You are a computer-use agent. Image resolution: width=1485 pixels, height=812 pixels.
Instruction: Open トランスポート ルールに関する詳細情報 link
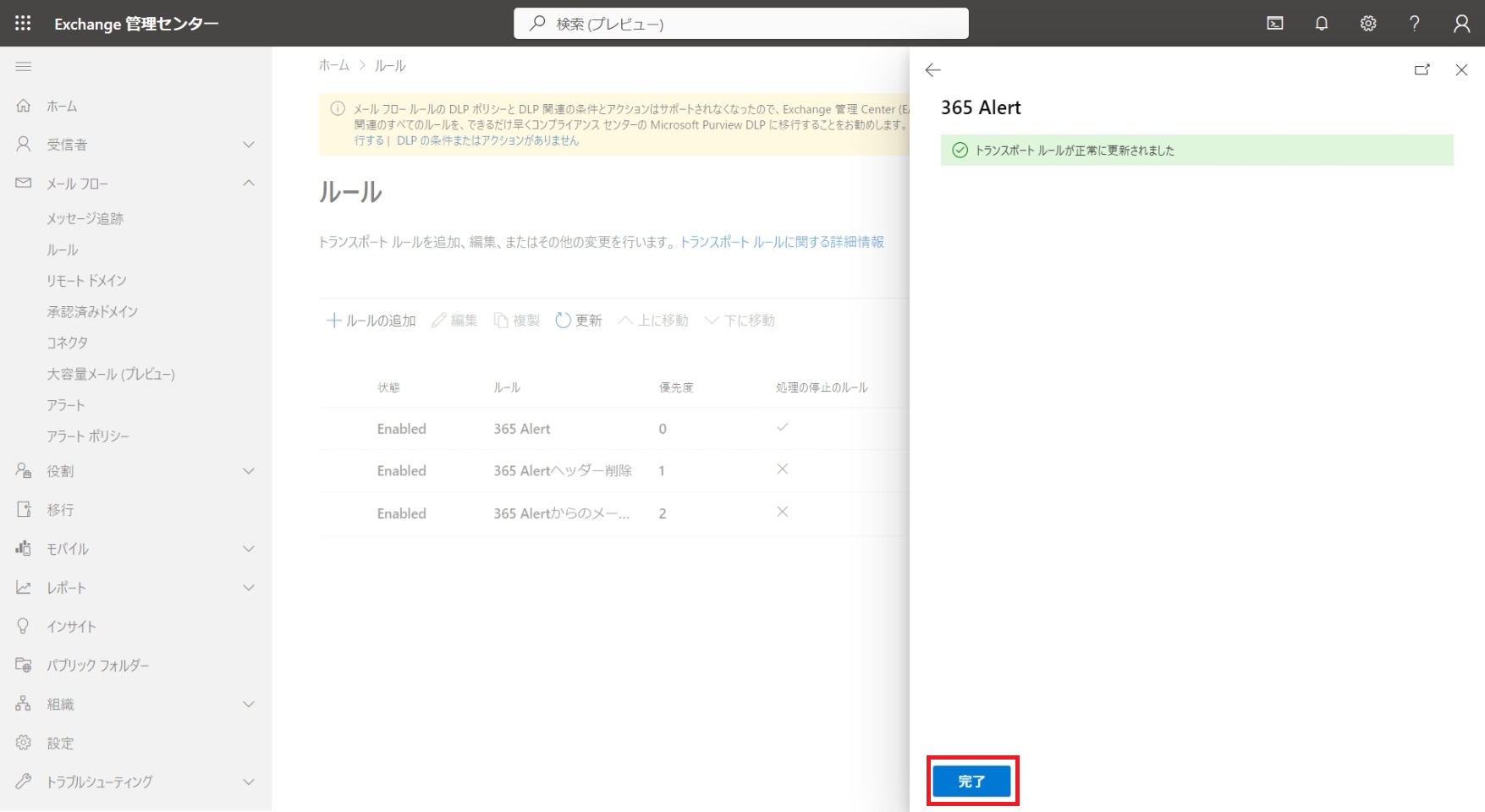[782, 242]
